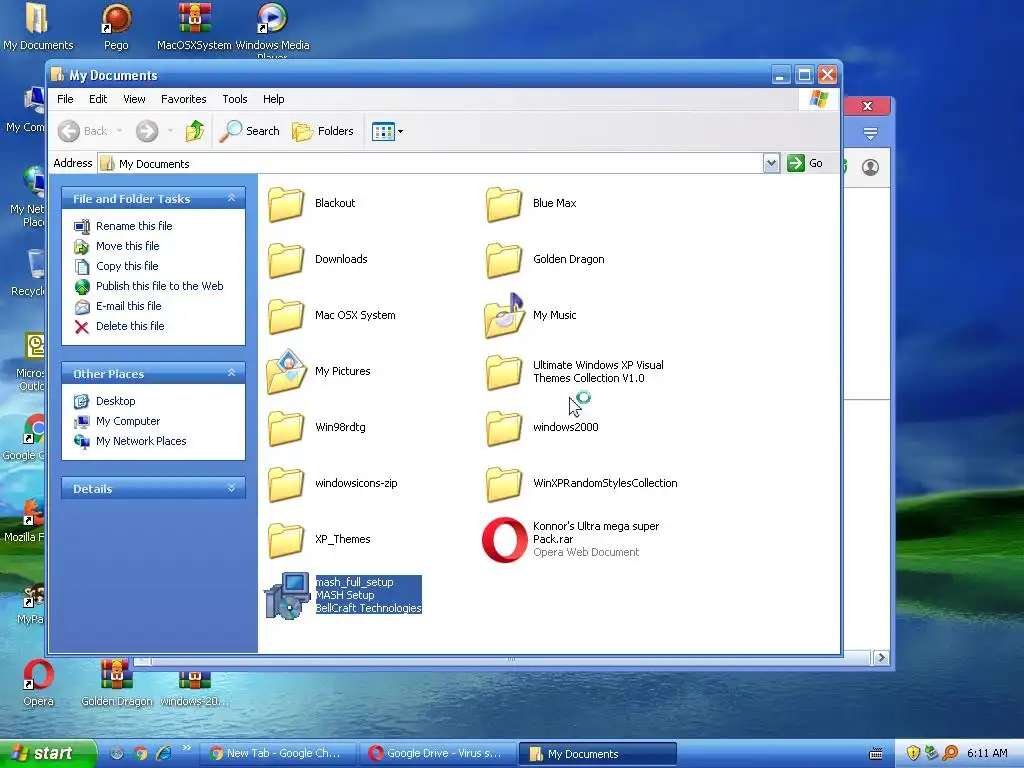Select the Win98rdtg folder
Image resolution: width=1024 pixels, height=768 pixels.
click(317, 427)
